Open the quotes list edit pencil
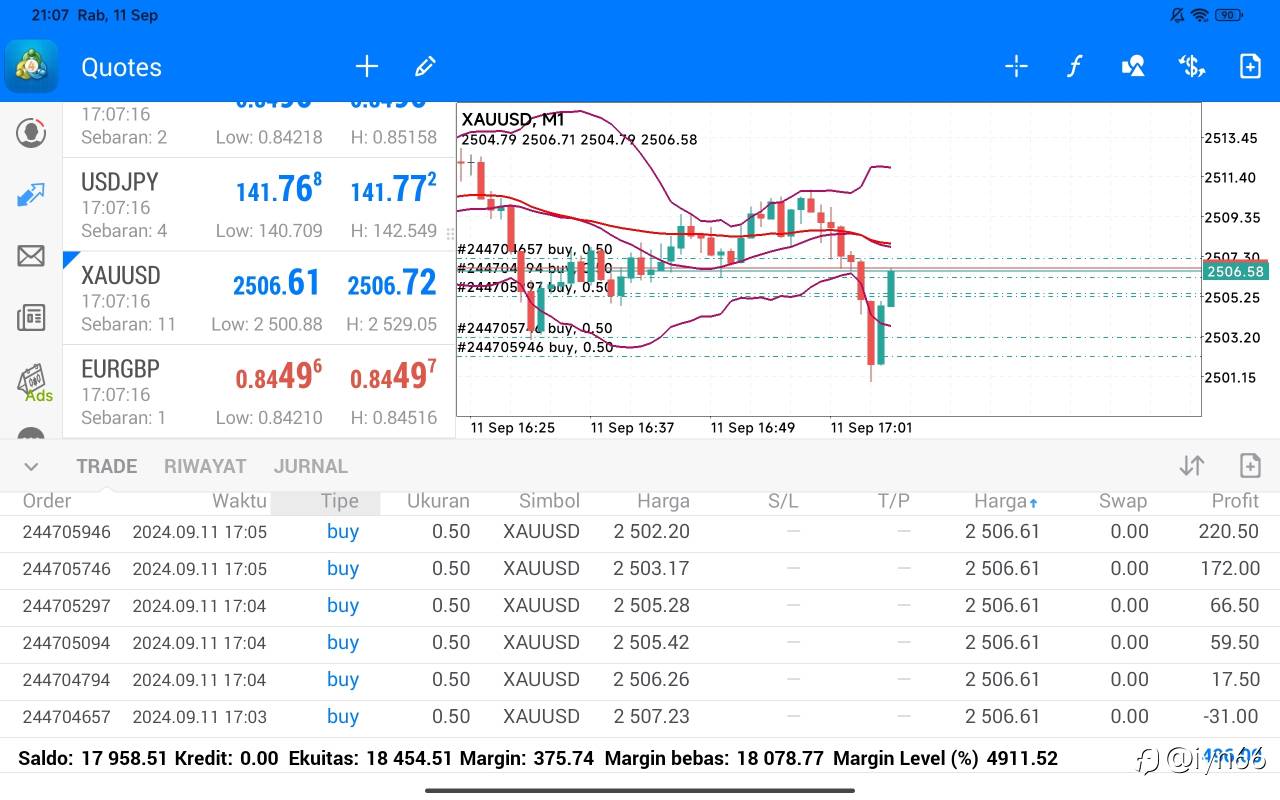The image size is (1280, 800). tap(425, 67)
